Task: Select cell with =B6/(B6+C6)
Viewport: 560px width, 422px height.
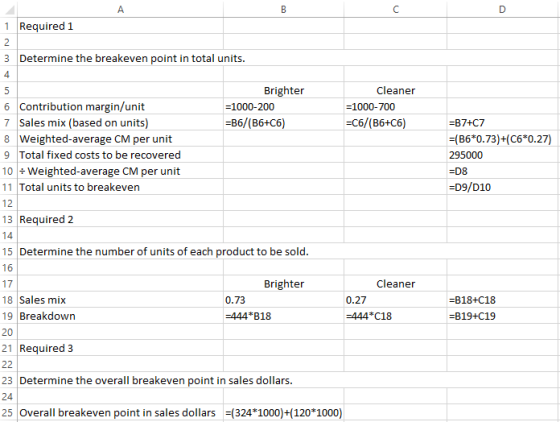Action: click(x=284, y=122)
